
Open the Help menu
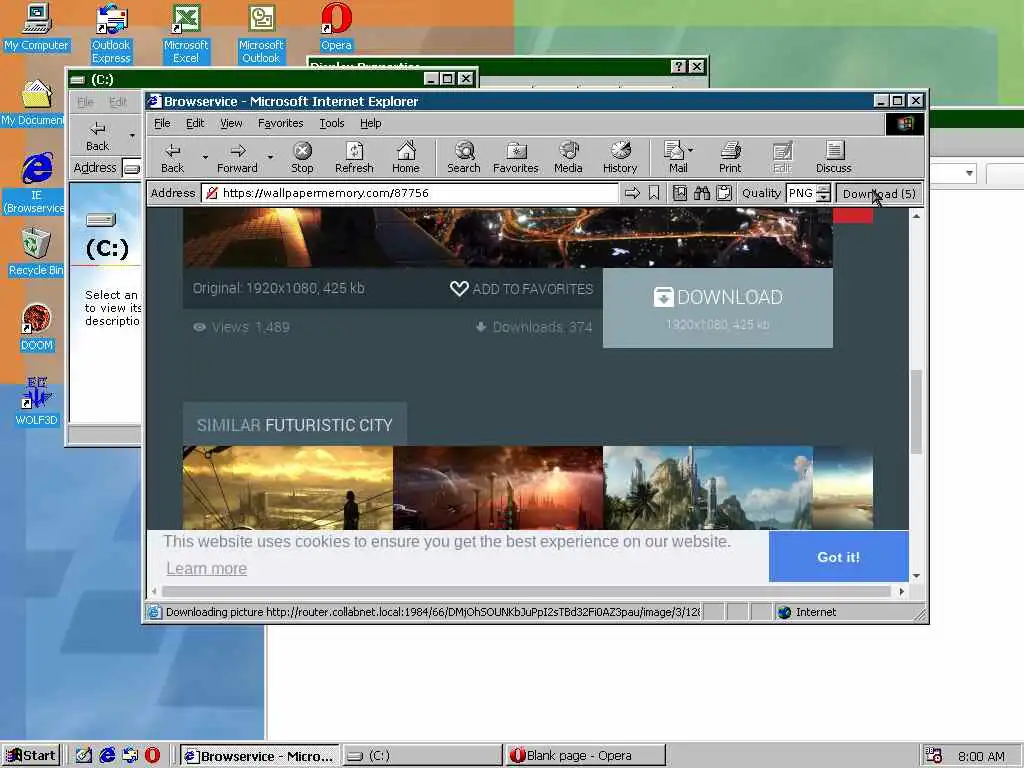pos(370,123)
